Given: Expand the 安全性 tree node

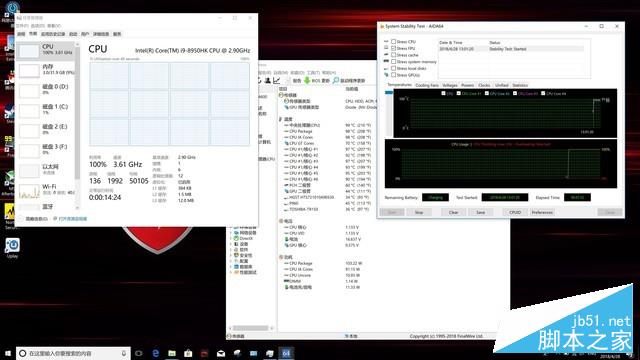Looking at the screenshot, I should click(x=231, y=255).
